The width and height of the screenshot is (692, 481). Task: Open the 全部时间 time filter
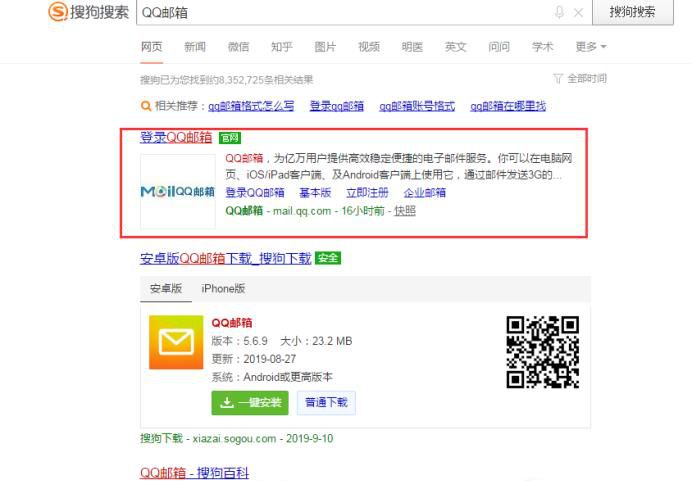(x=580, y=79)
